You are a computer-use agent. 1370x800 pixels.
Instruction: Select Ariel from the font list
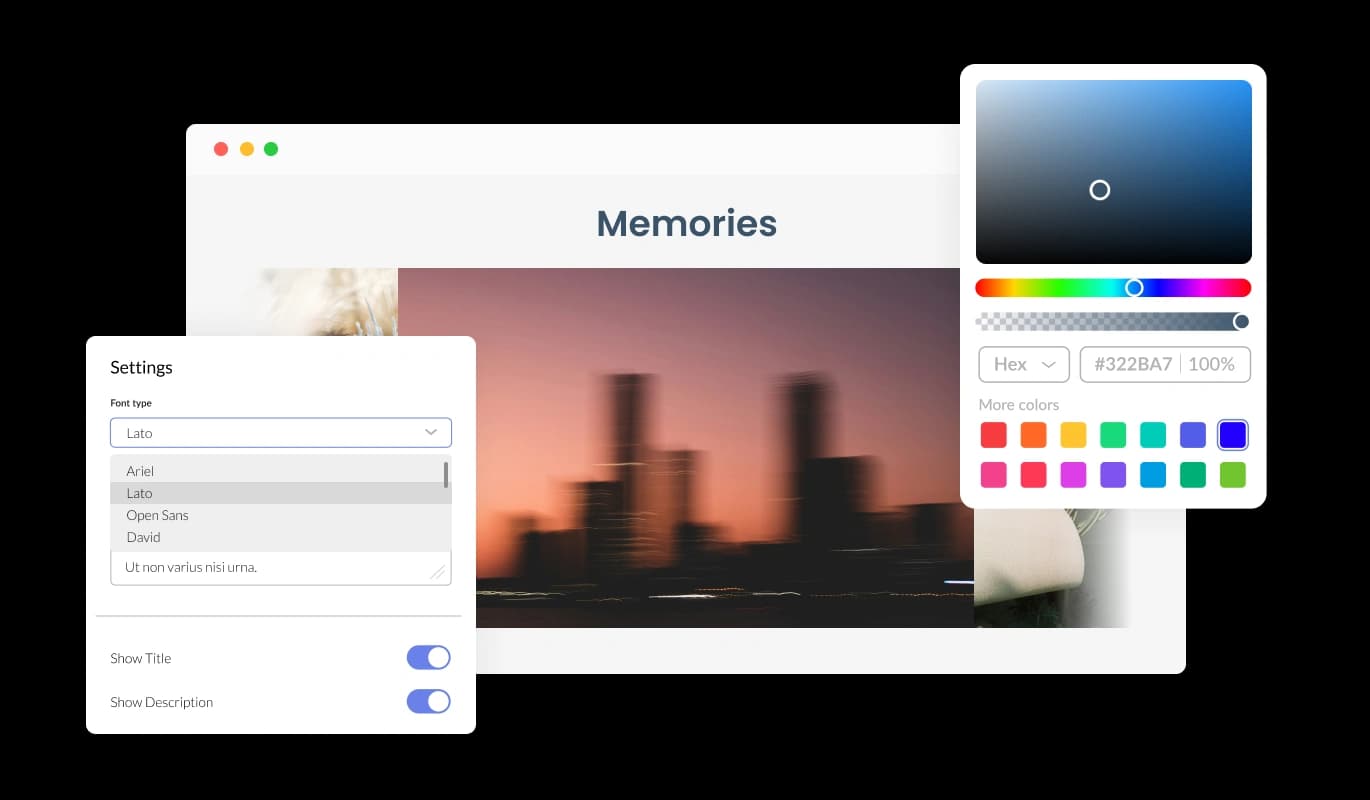[281, 471]
